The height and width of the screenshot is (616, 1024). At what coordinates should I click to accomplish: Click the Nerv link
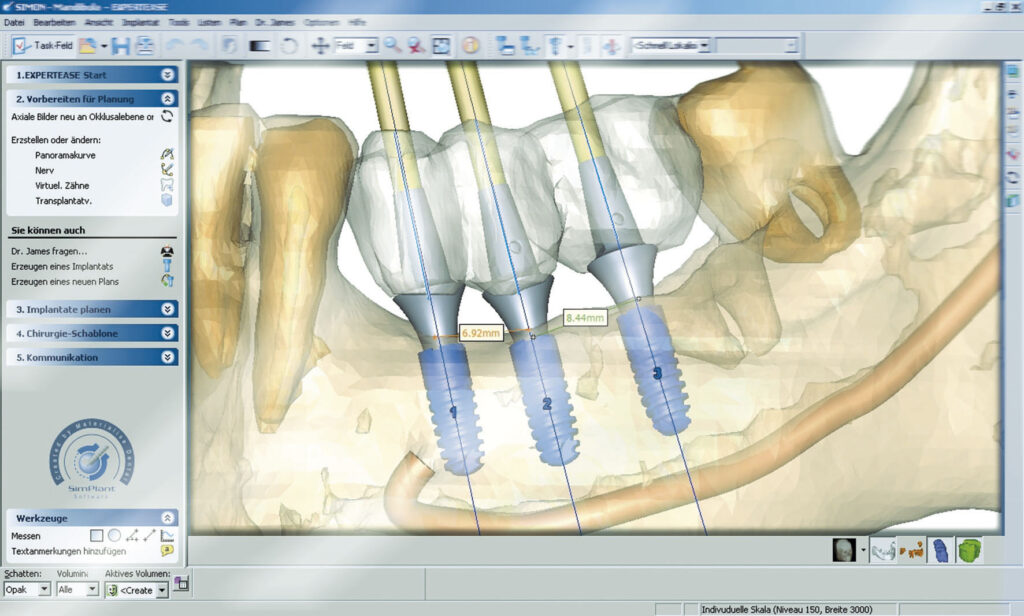44,170
